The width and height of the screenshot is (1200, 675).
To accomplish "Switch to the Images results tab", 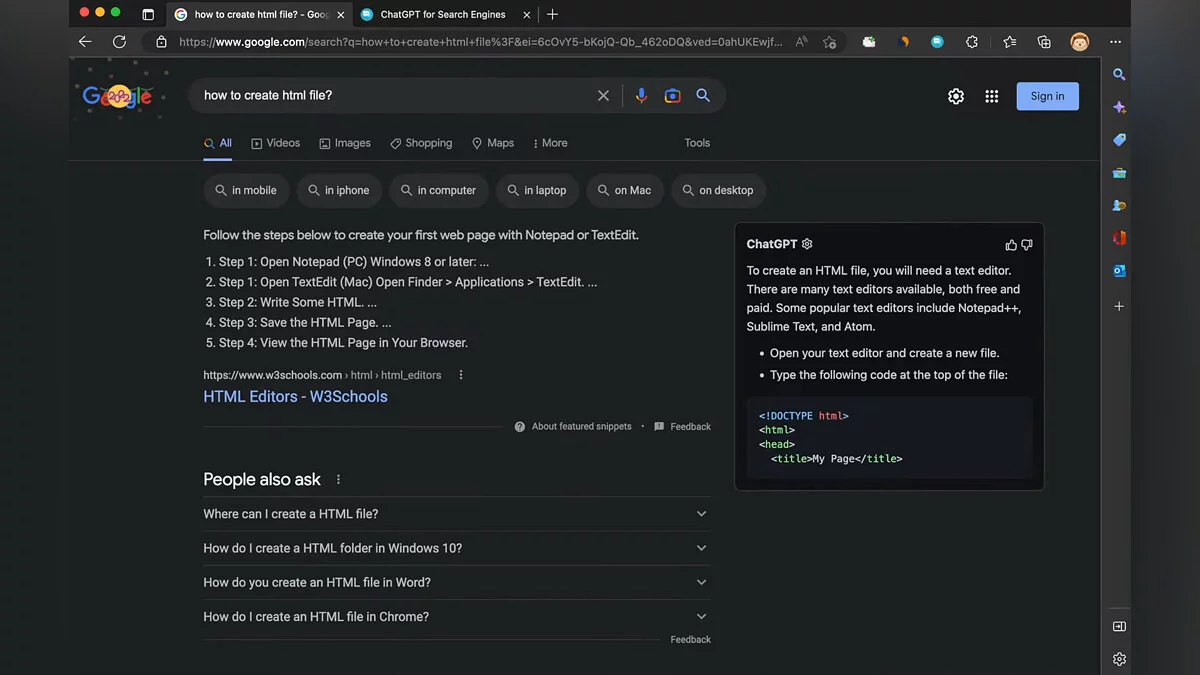I will tap(345, 143).
